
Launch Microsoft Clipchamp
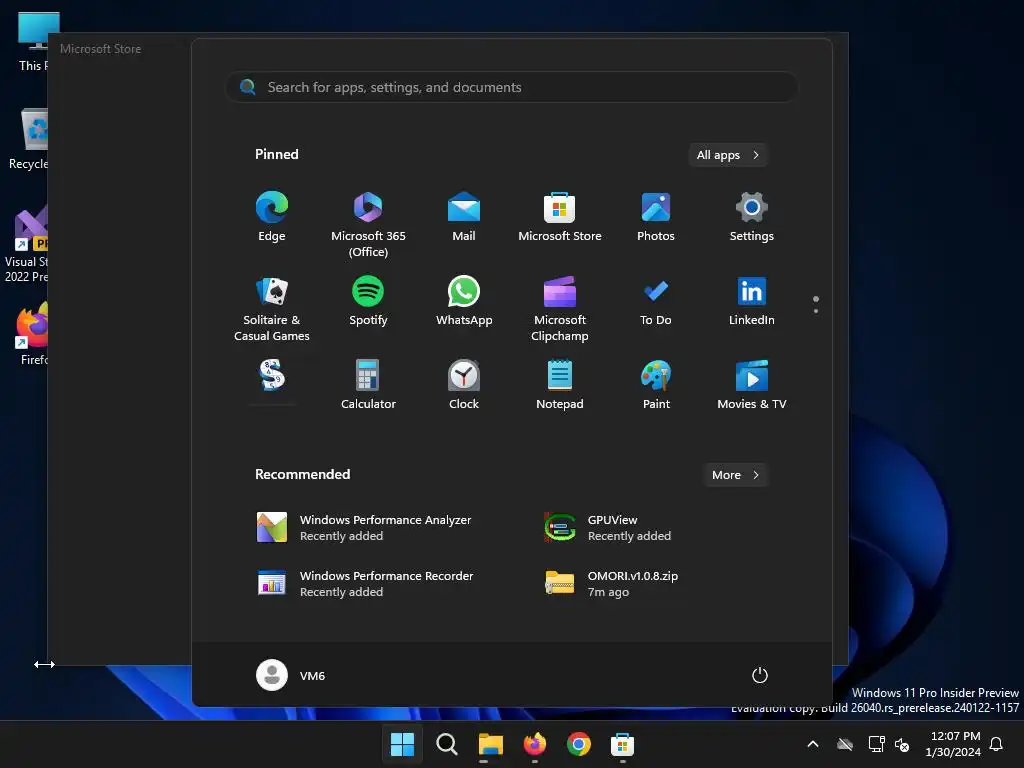click(560, 309)
